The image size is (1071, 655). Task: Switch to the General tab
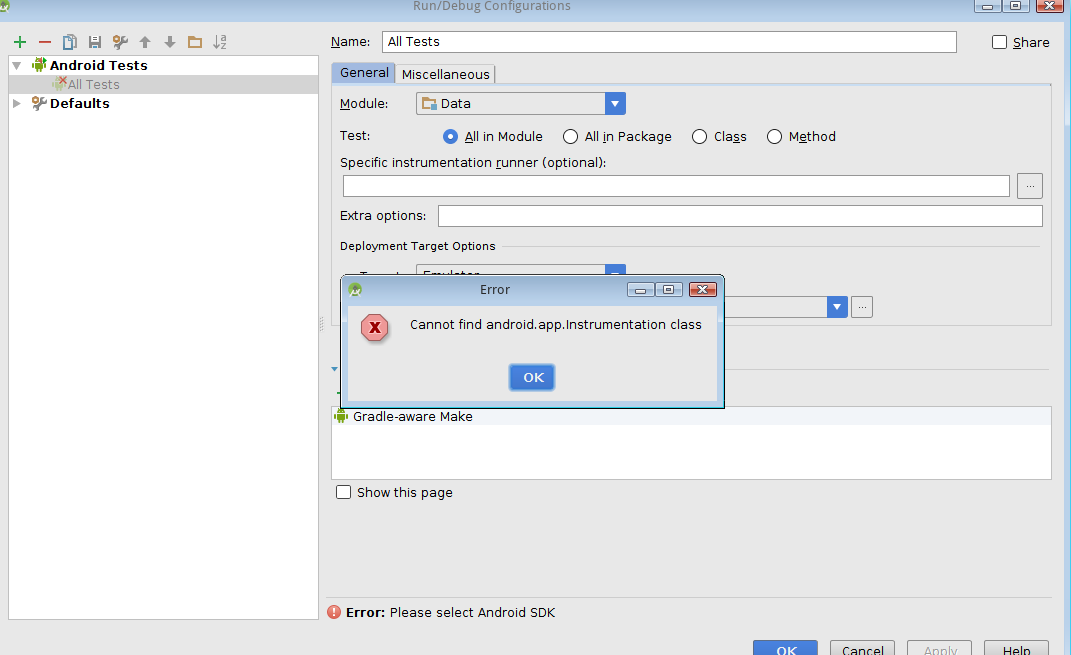pos(364,73)
